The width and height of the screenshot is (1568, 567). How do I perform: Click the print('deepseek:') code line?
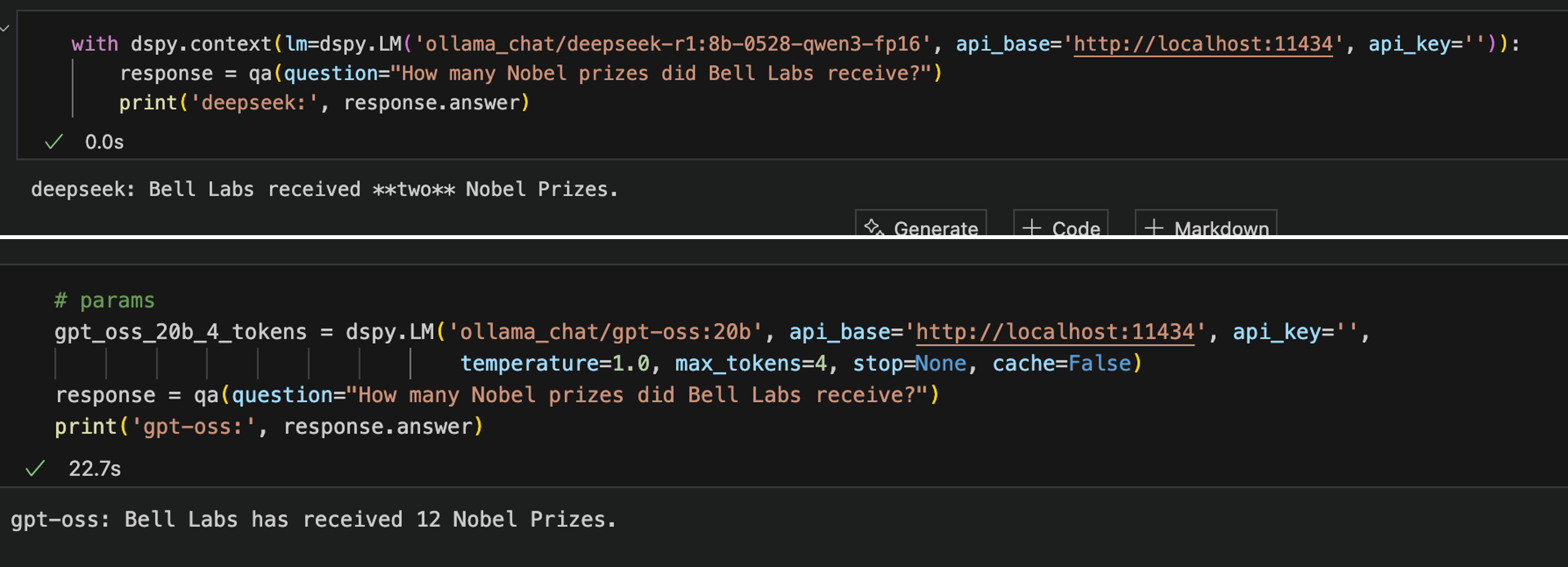[x=324, y=103]
